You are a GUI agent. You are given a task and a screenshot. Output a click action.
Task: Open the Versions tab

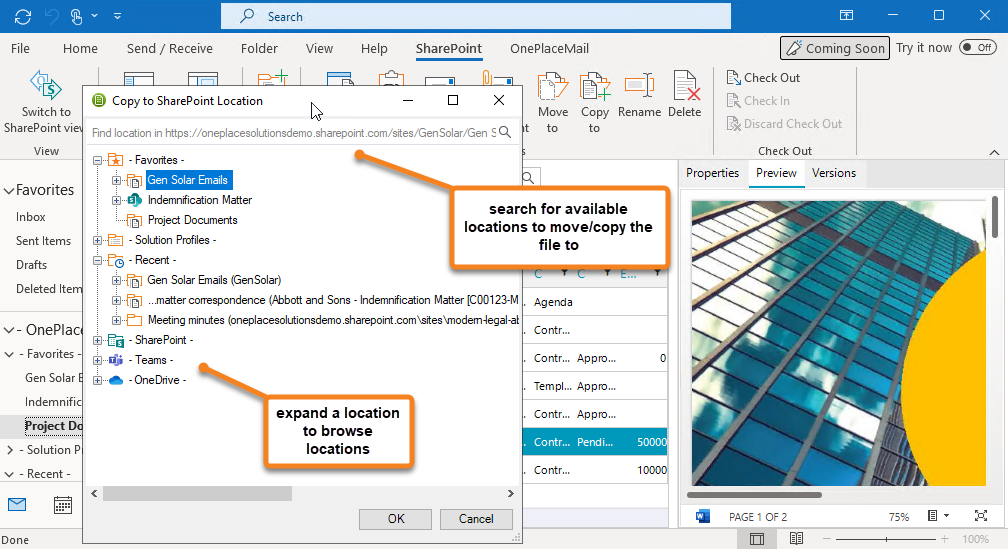point(834,173)
